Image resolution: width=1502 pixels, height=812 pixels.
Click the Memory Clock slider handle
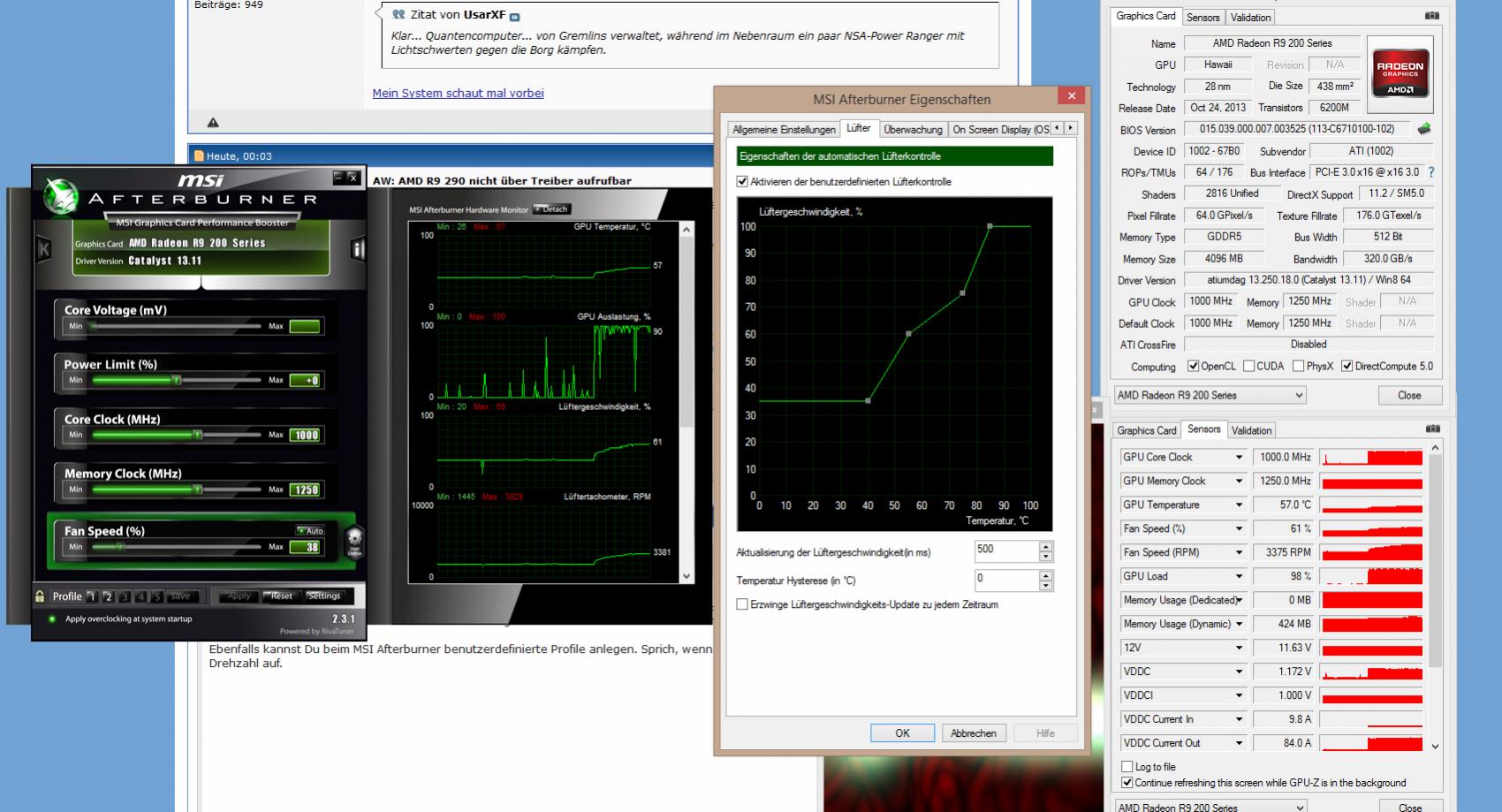(x=198, y=489)
